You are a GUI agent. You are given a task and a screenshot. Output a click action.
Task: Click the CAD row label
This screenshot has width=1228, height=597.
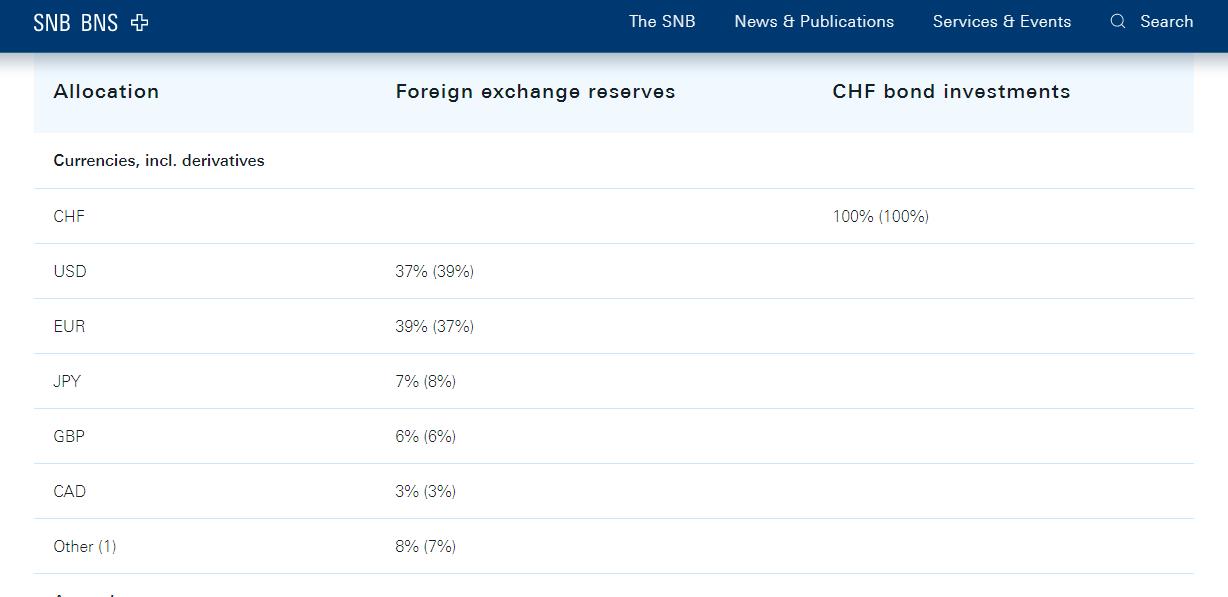pyautogui.click(x=70, y=491)
